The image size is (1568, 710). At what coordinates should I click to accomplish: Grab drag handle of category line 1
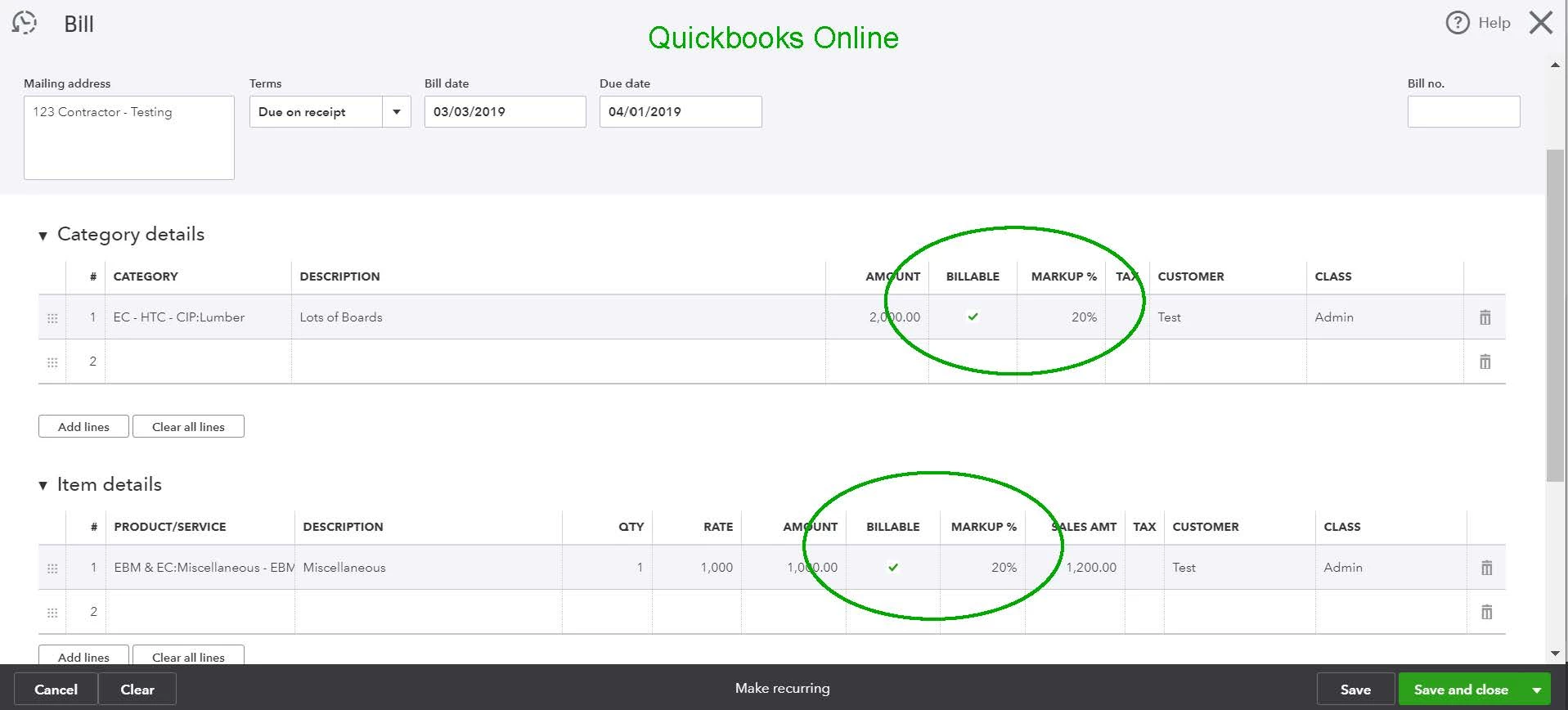tap(52, 318)
